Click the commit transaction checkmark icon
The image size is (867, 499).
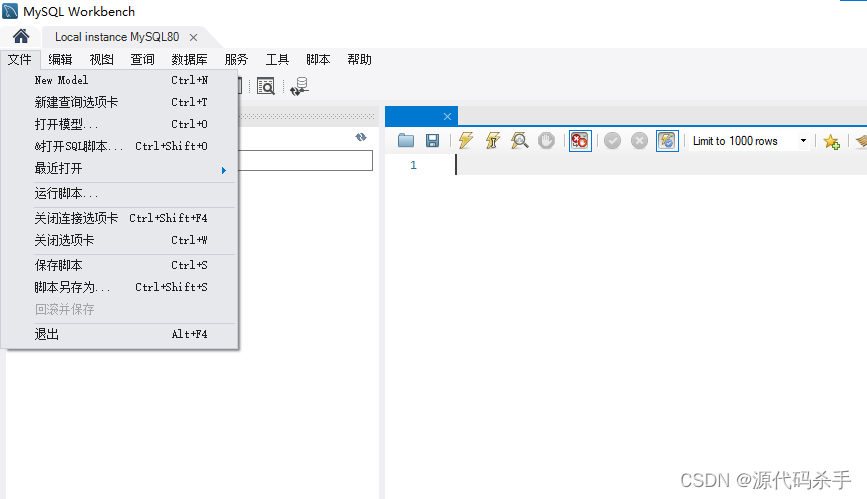point(612,141)
